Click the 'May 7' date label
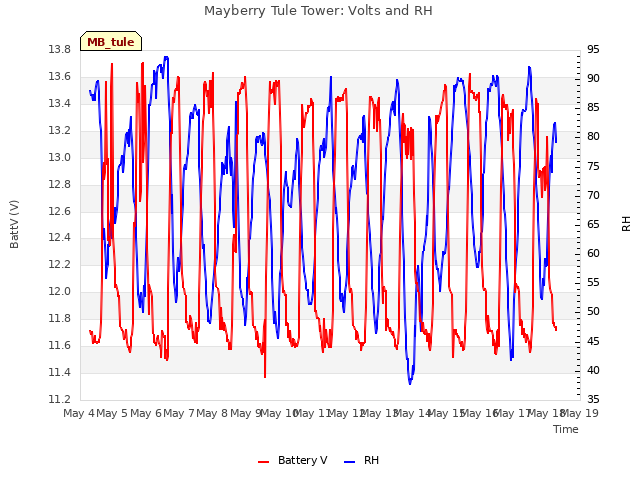The image size is (640, 480). pyautogui.click(x=179, y=413)
